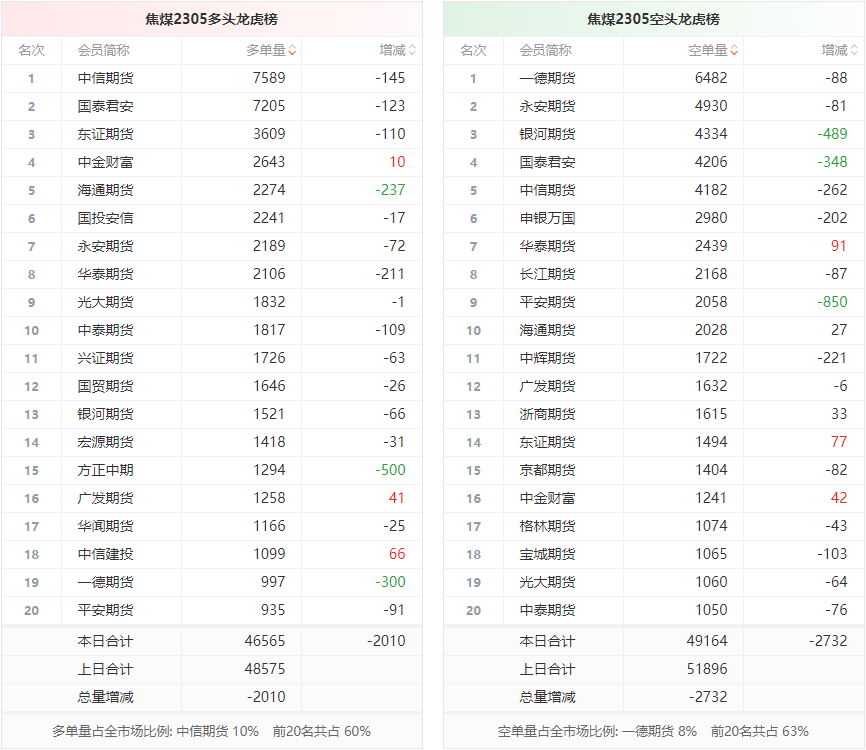This screenshot has width=866, height=750.
Task: Open 申银万国 member entry
Action: coord(547,218)
